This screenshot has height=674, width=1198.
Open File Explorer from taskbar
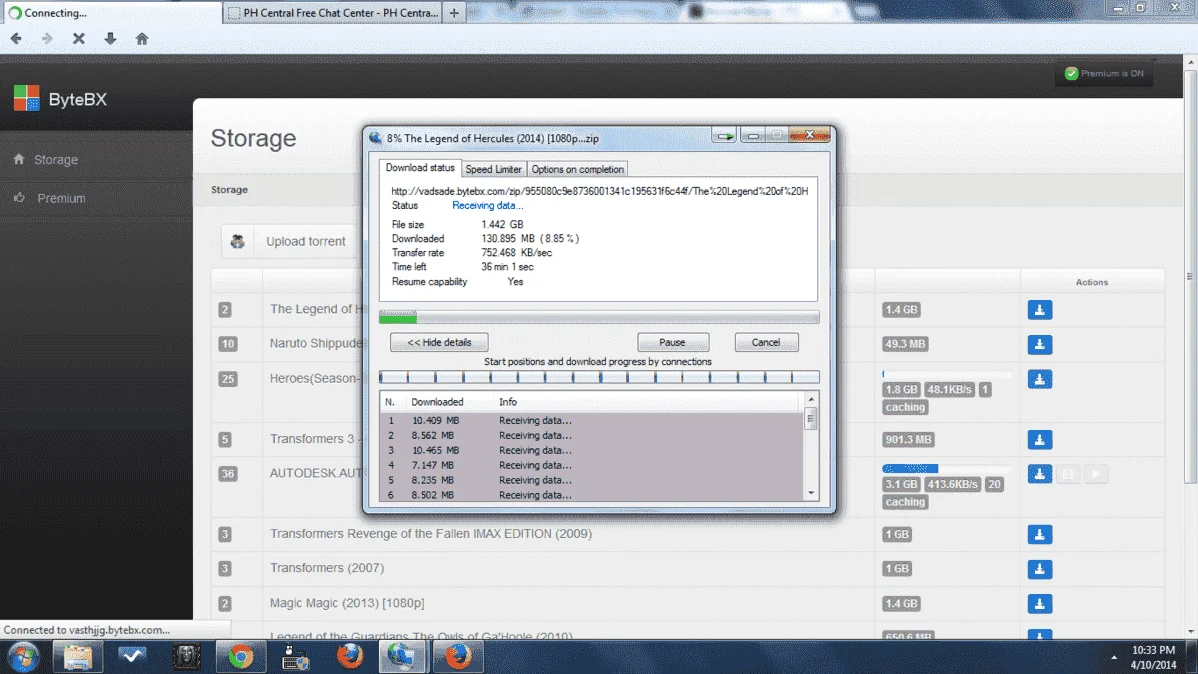click(x=78, y=656)
